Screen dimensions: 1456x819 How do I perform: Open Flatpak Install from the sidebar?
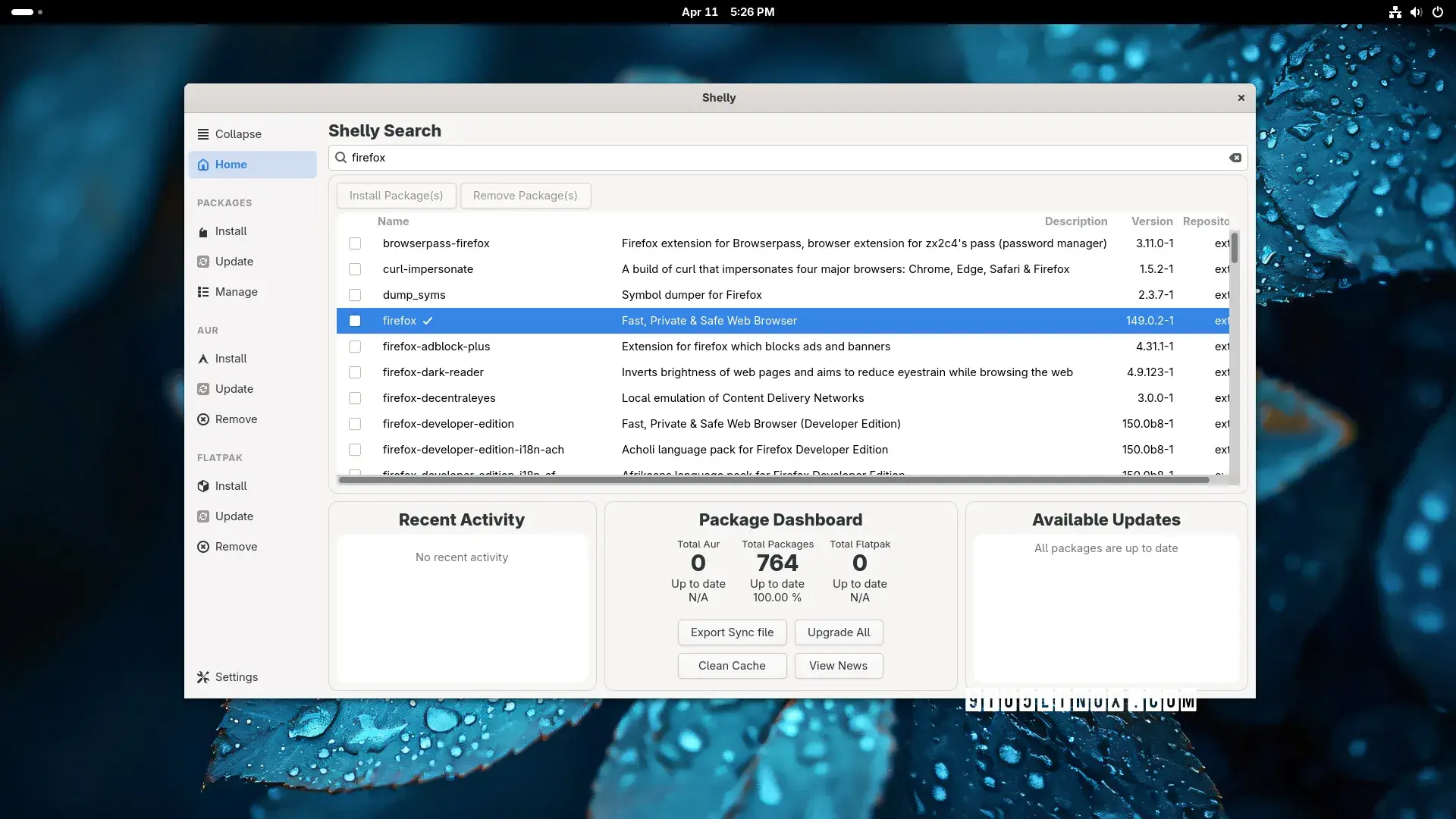point(231,486)
